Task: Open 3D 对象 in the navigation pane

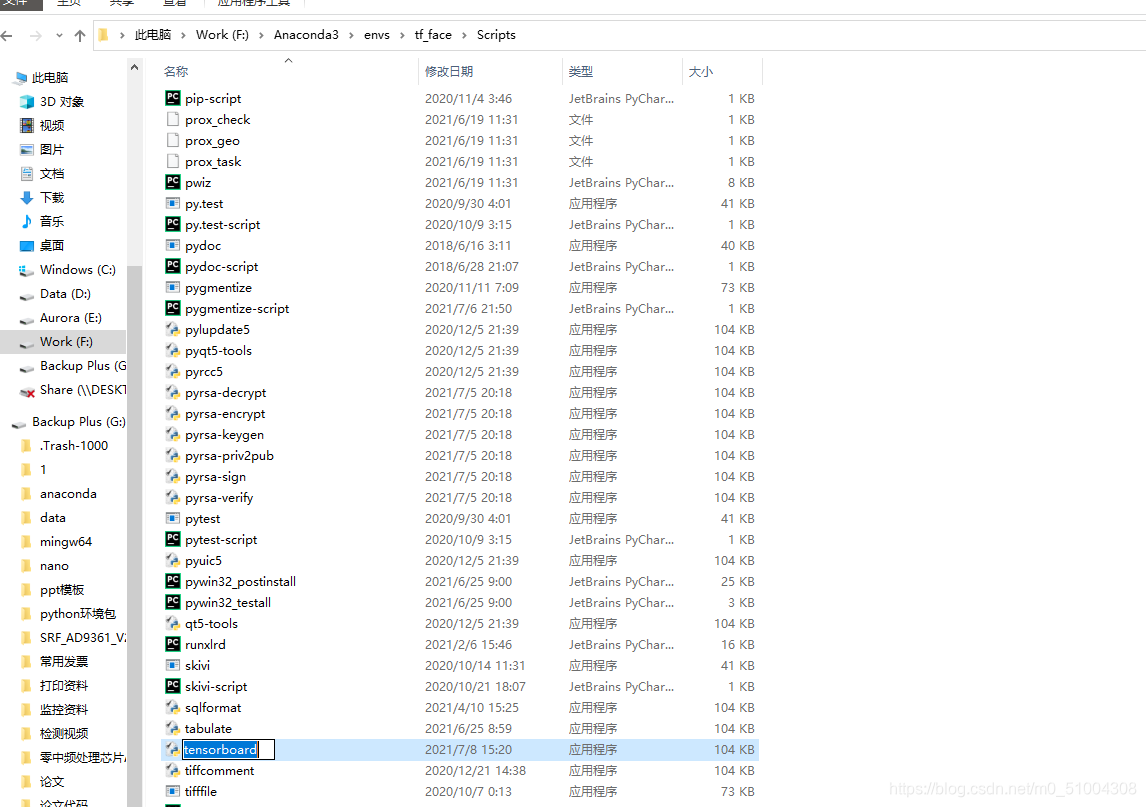Action: point(62,102)
